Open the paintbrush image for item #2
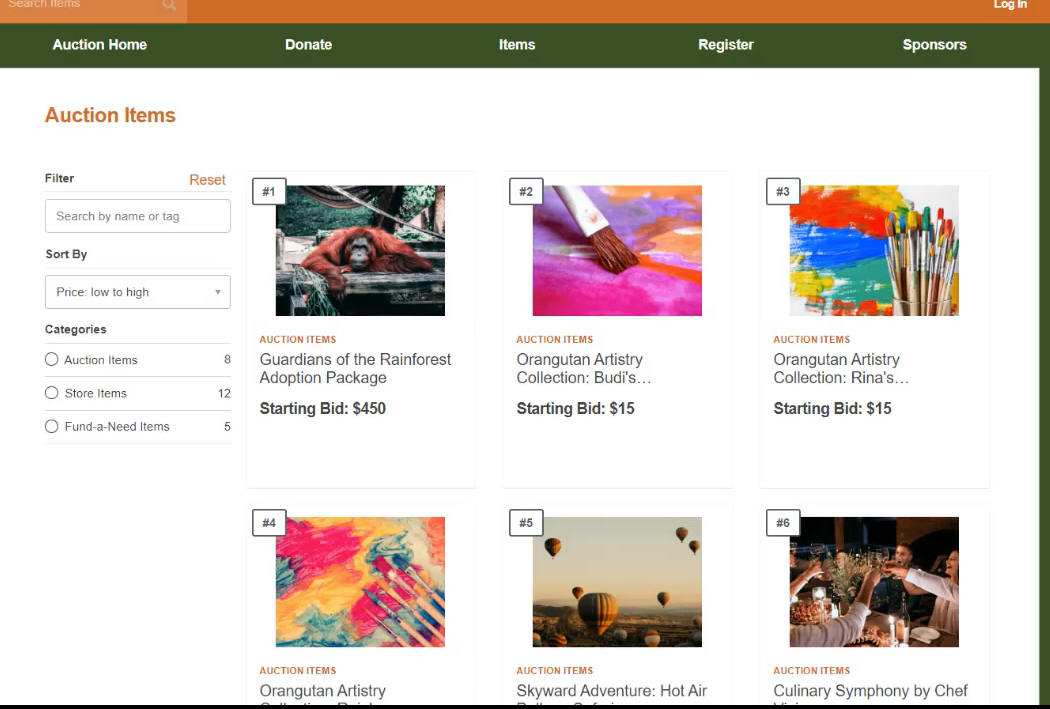Viewport: 1050px width, 709px height. click(x=617, y=250)
